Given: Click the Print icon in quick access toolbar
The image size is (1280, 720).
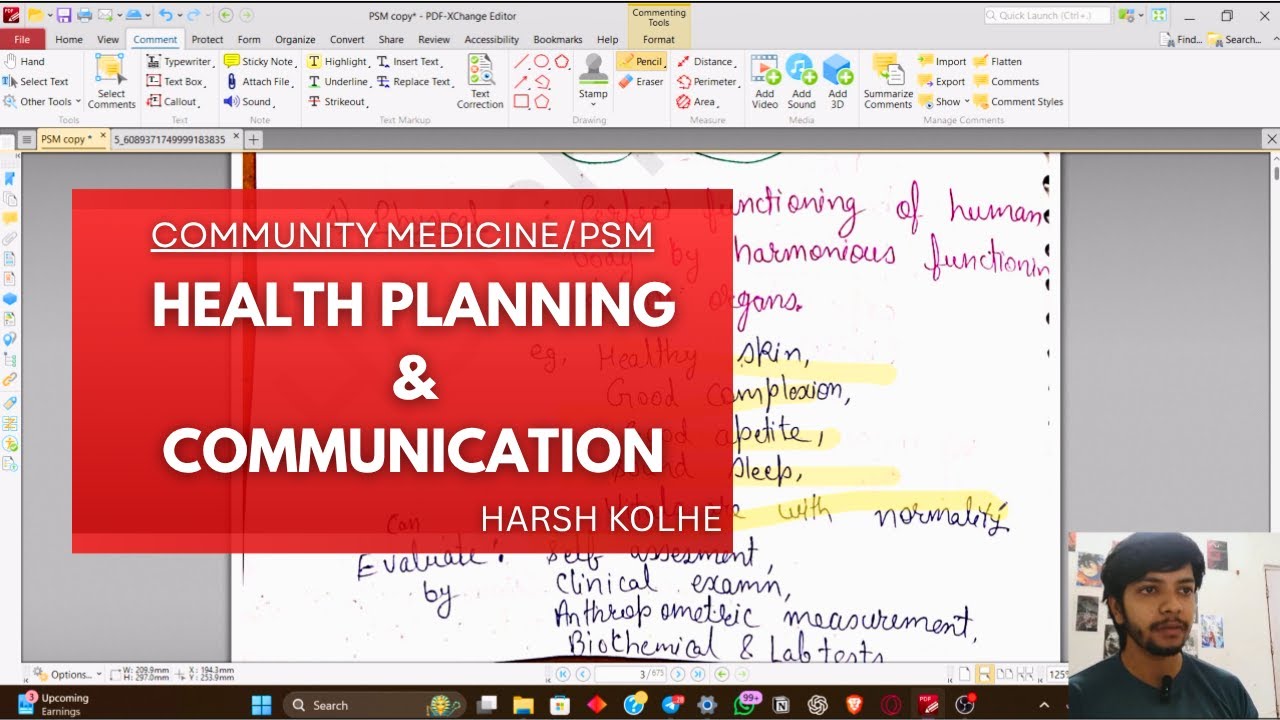Looking at the screenshot, I should pyautogui.click(x=84, y=15).
